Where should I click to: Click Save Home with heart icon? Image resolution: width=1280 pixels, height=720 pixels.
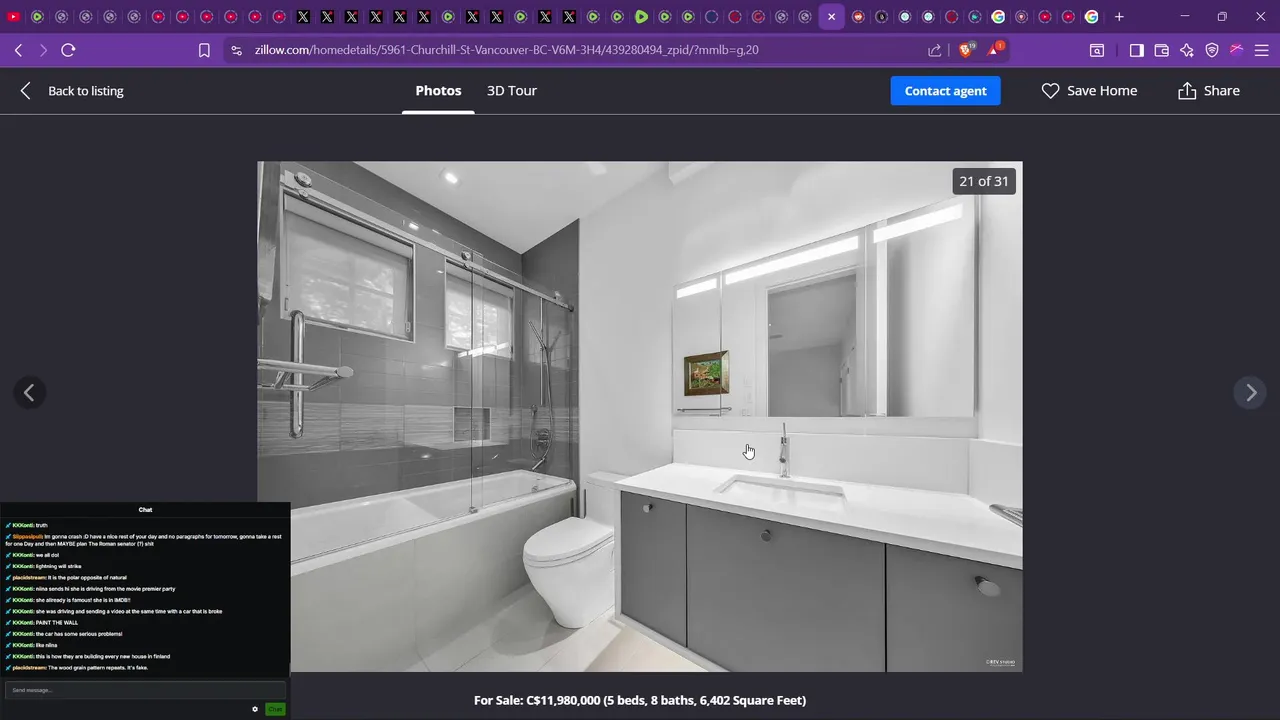[1089, 91]
